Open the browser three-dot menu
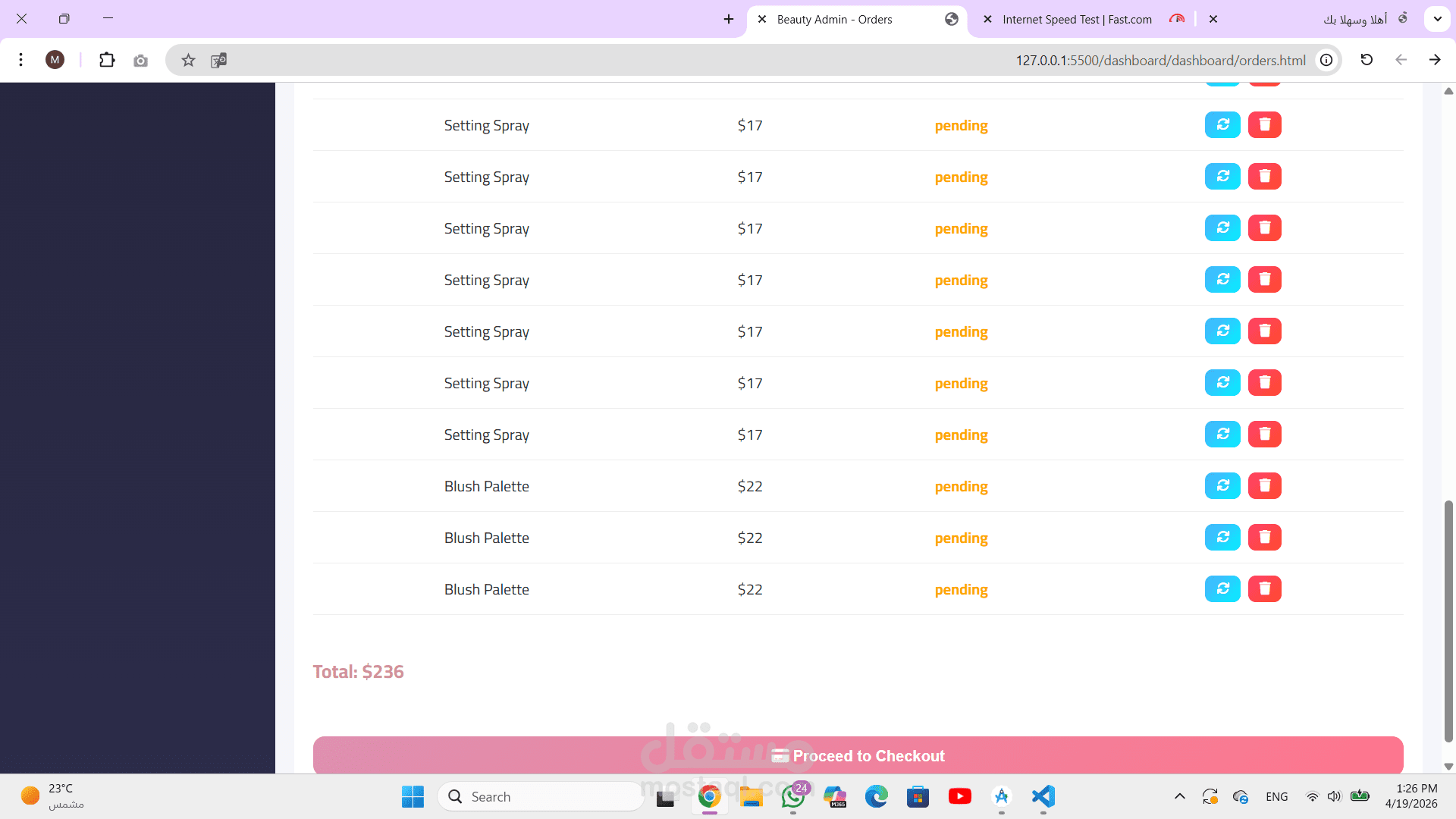1456x819 pixels. [21, 60]
